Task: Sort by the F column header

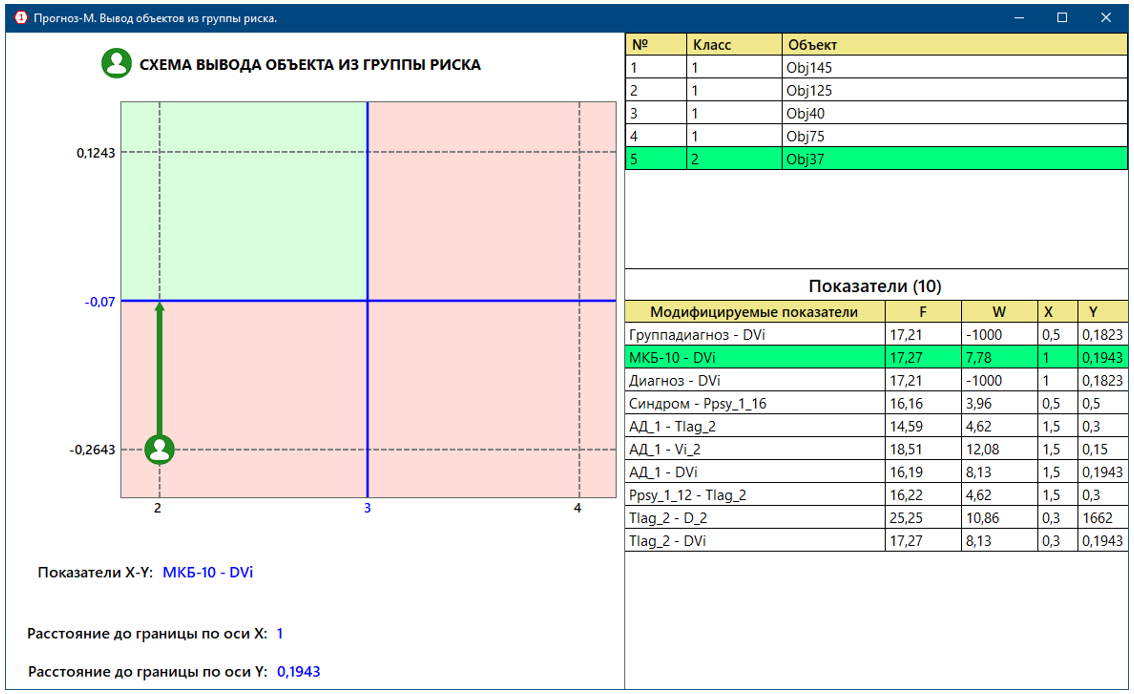Action: [x=921, y=312]
